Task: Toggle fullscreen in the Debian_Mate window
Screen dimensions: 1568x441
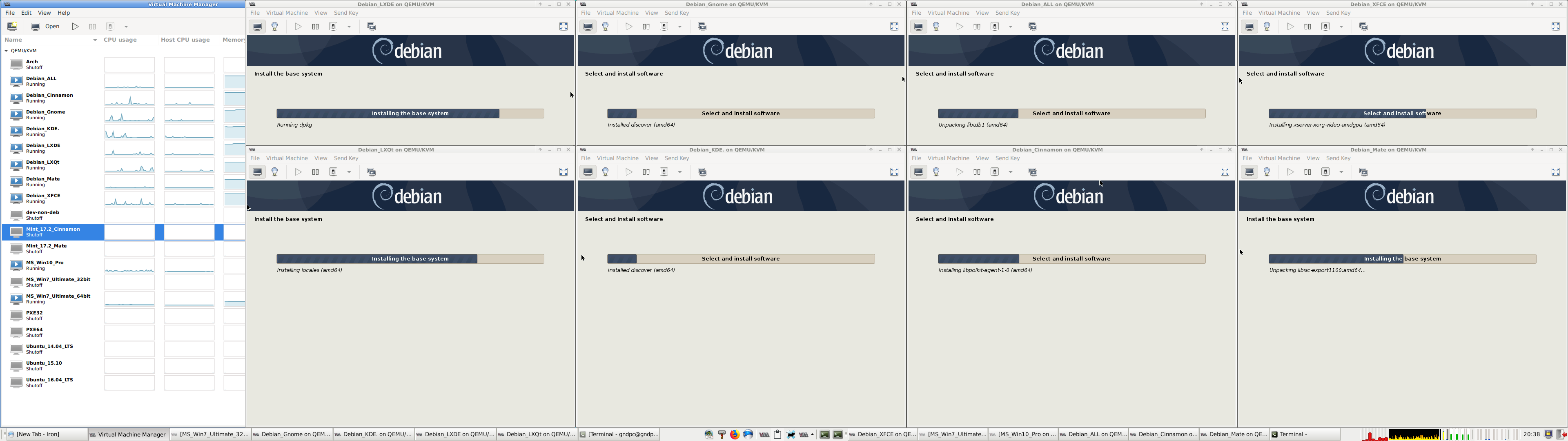Action: 1555,172
